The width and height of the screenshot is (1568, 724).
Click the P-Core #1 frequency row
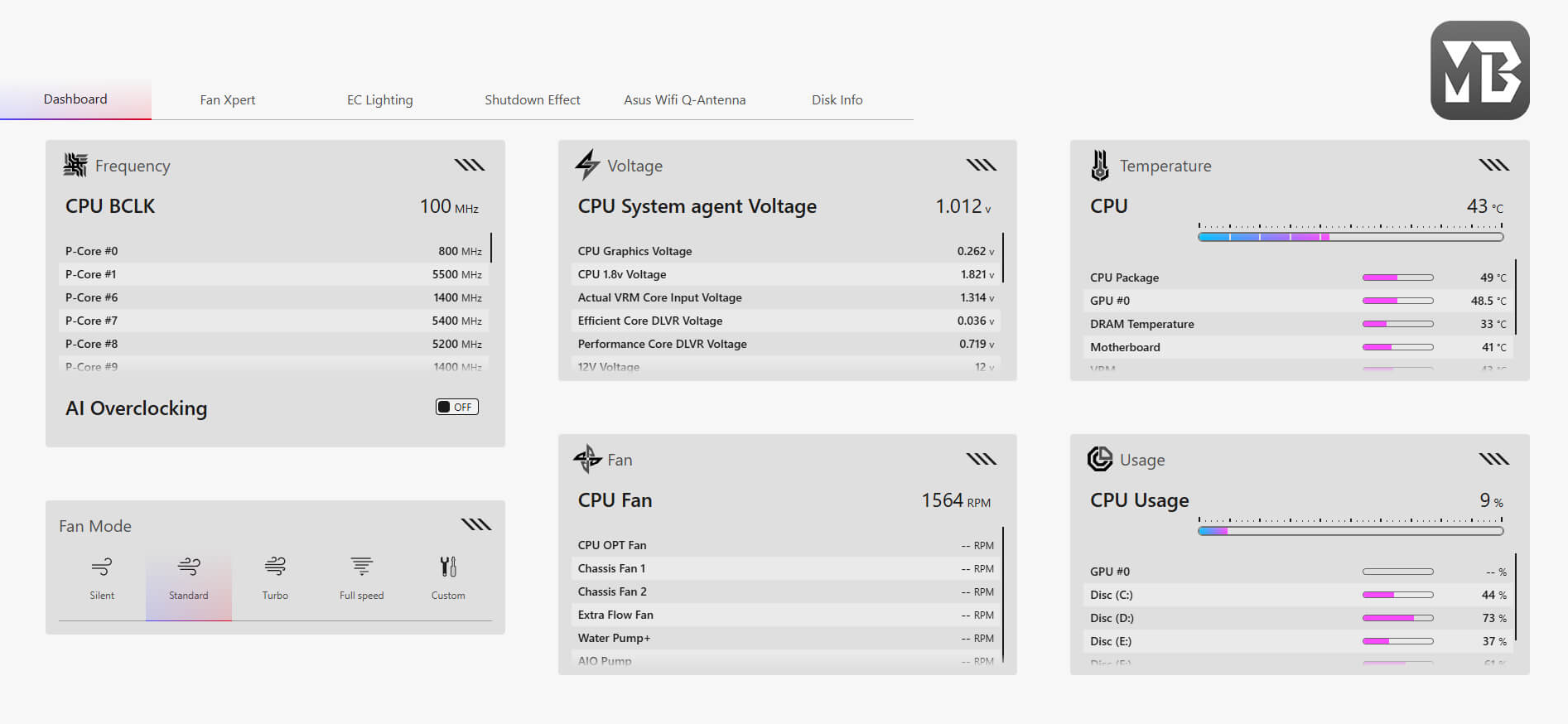273,274
